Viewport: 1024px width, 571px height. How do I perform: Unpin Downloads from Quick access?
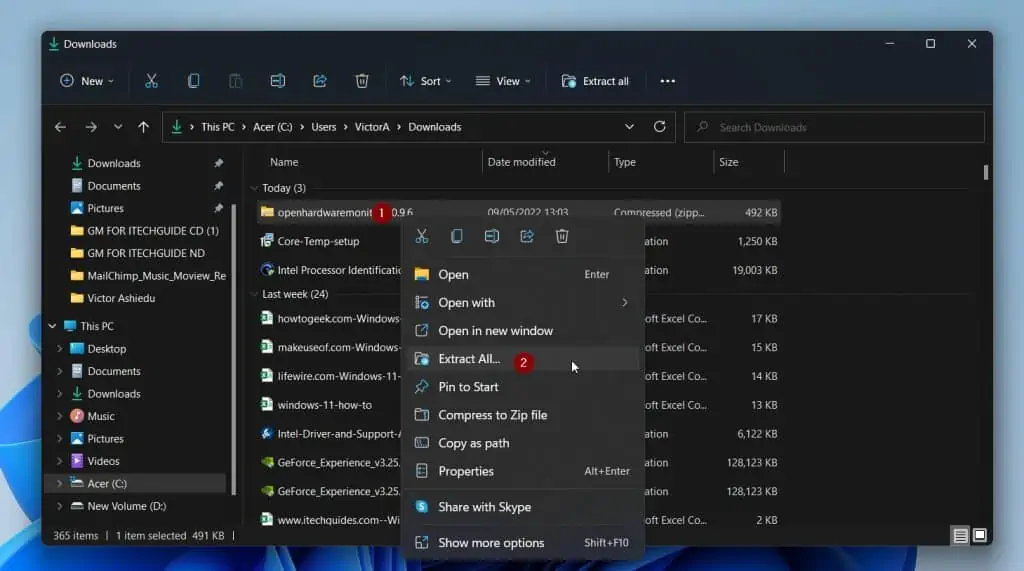218,163
